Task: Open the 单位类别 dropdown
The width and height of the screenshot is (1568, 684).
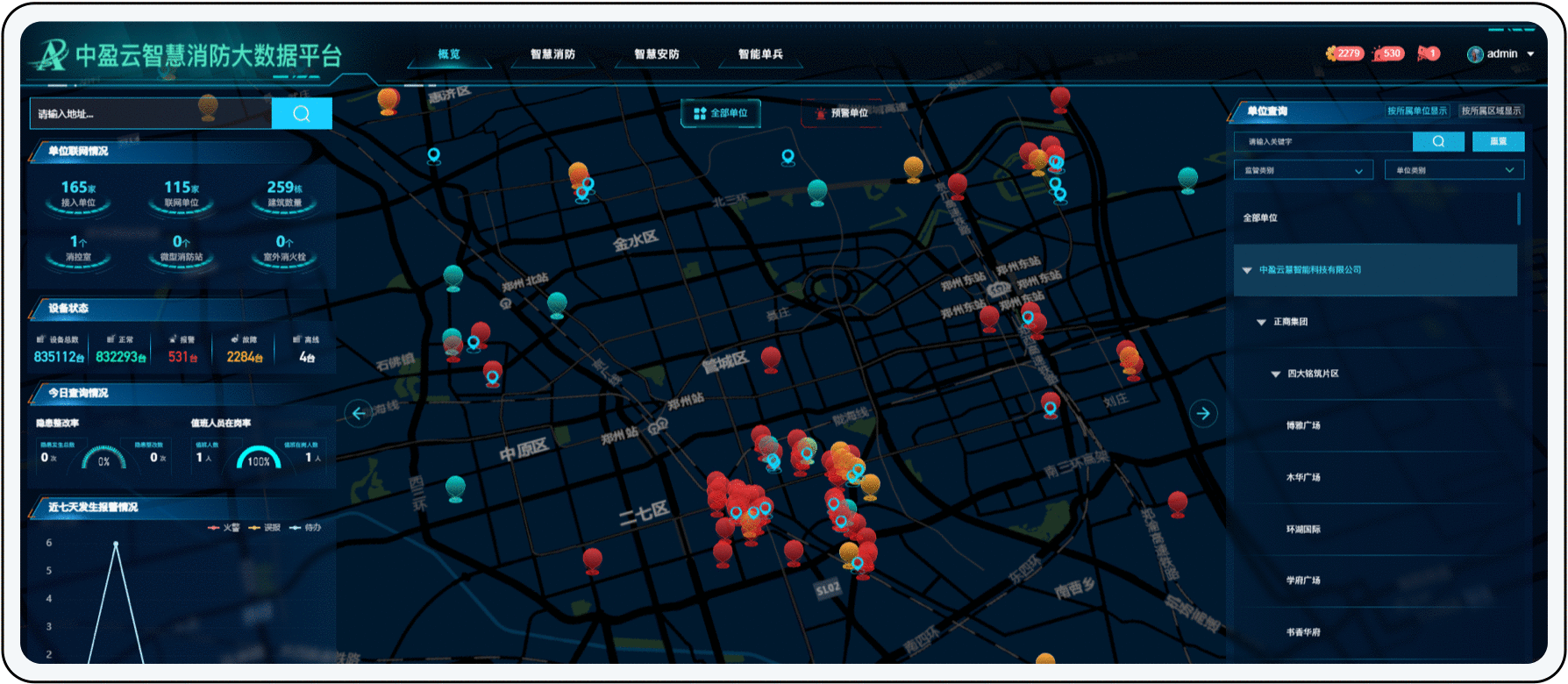Action: [x=1454, y=170]
